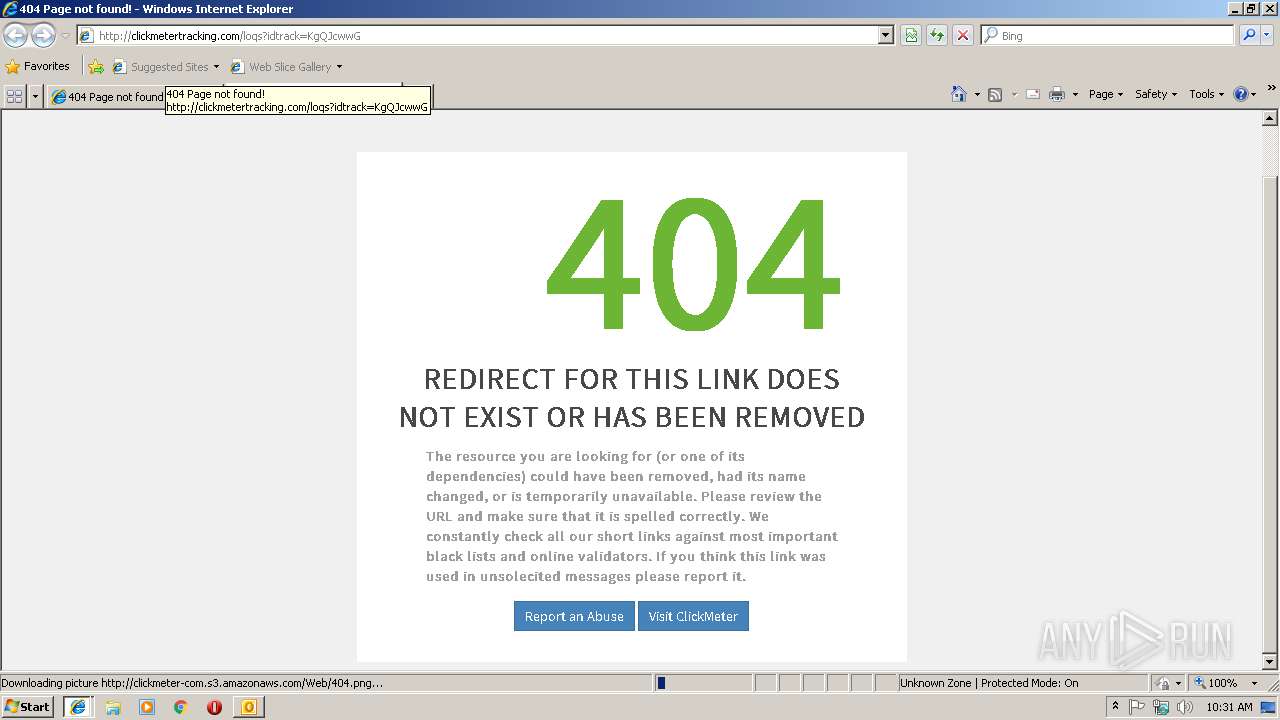Click Unknown Zone Protected Mode status text

[988, 683]
